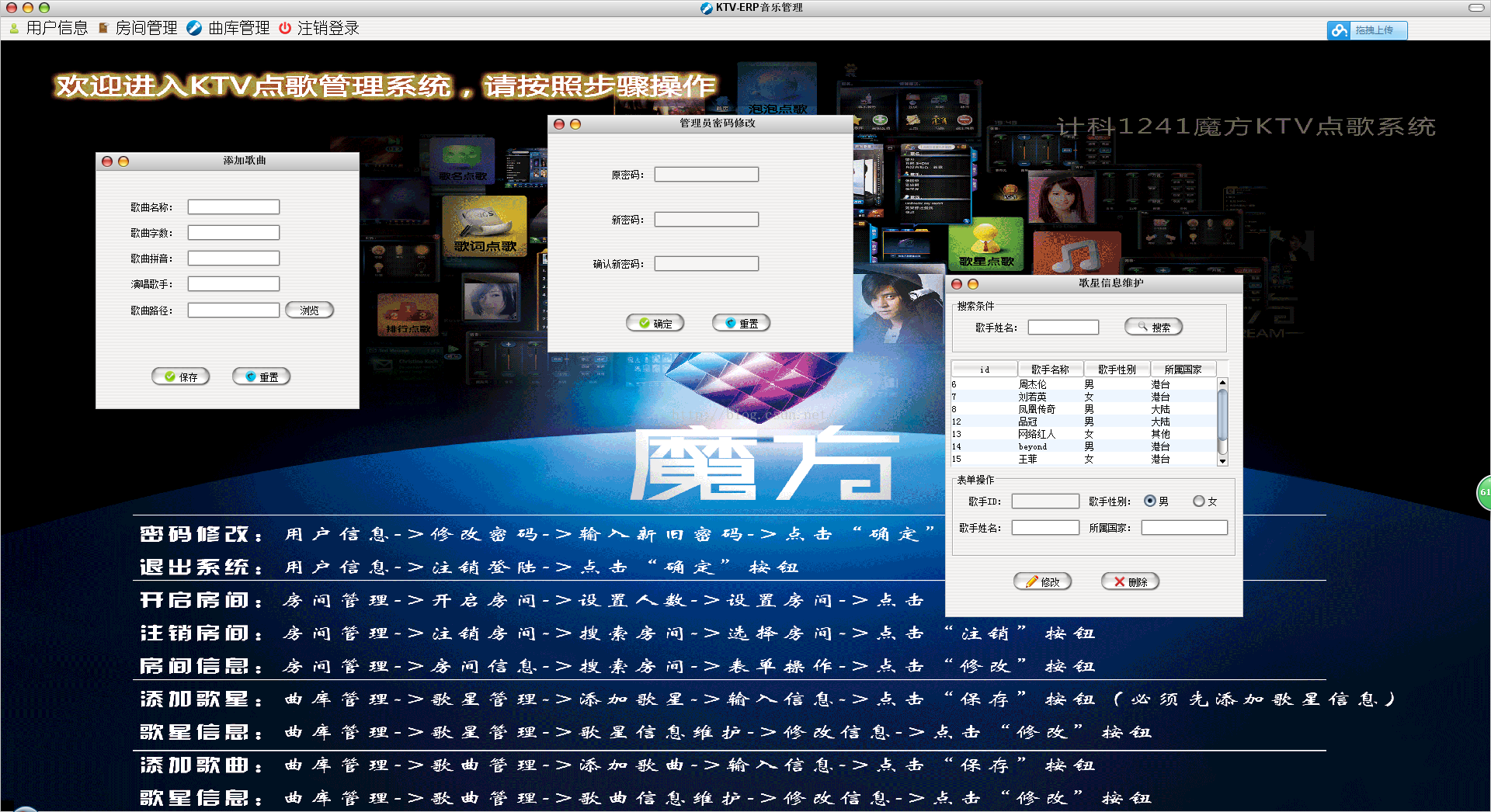Click the red power icon beside 注销登录
Screen dimensions: 1491x812
[x=285, y=28]
